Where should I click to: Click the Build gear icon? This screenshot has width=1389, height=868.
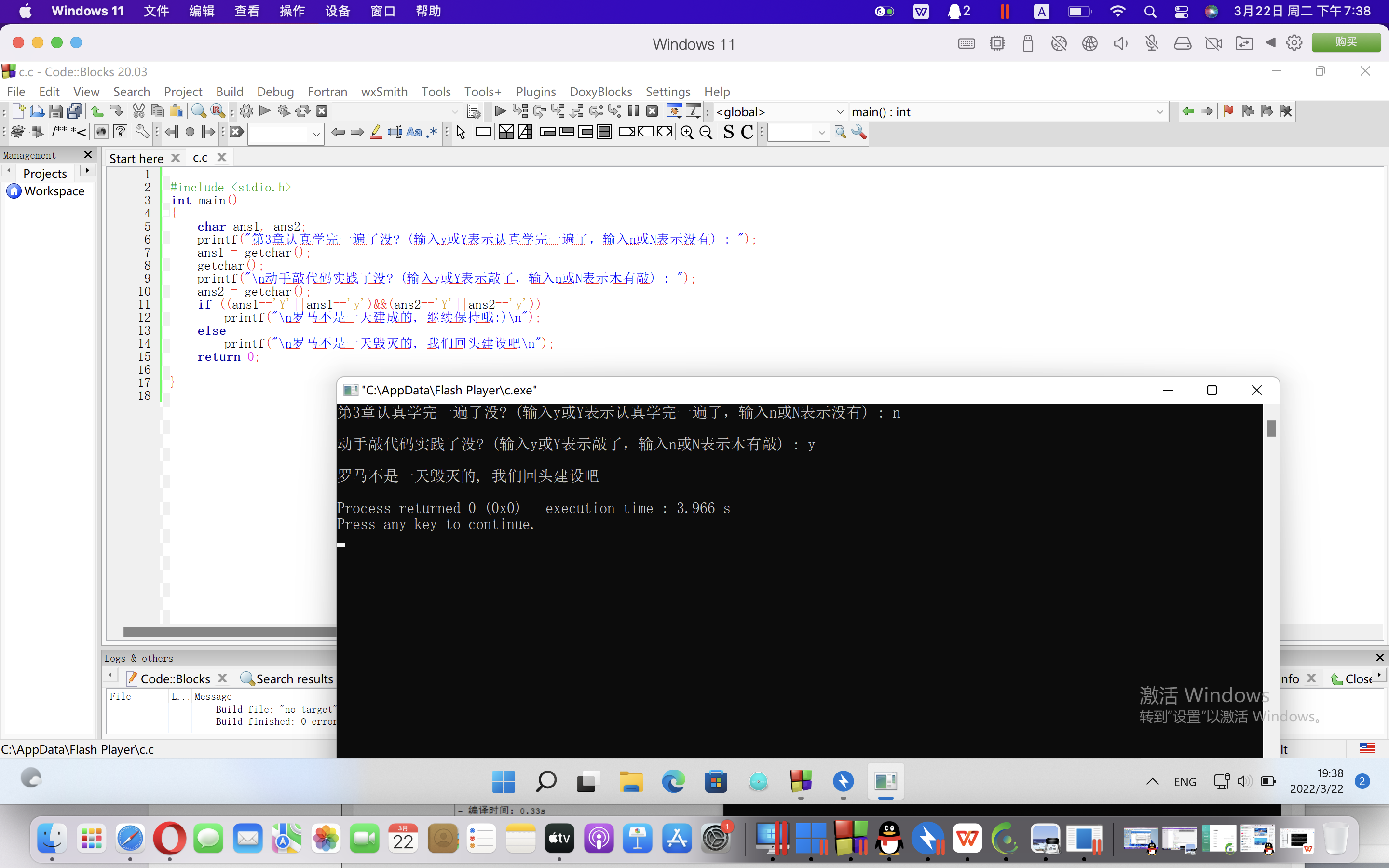pos(246,111)
